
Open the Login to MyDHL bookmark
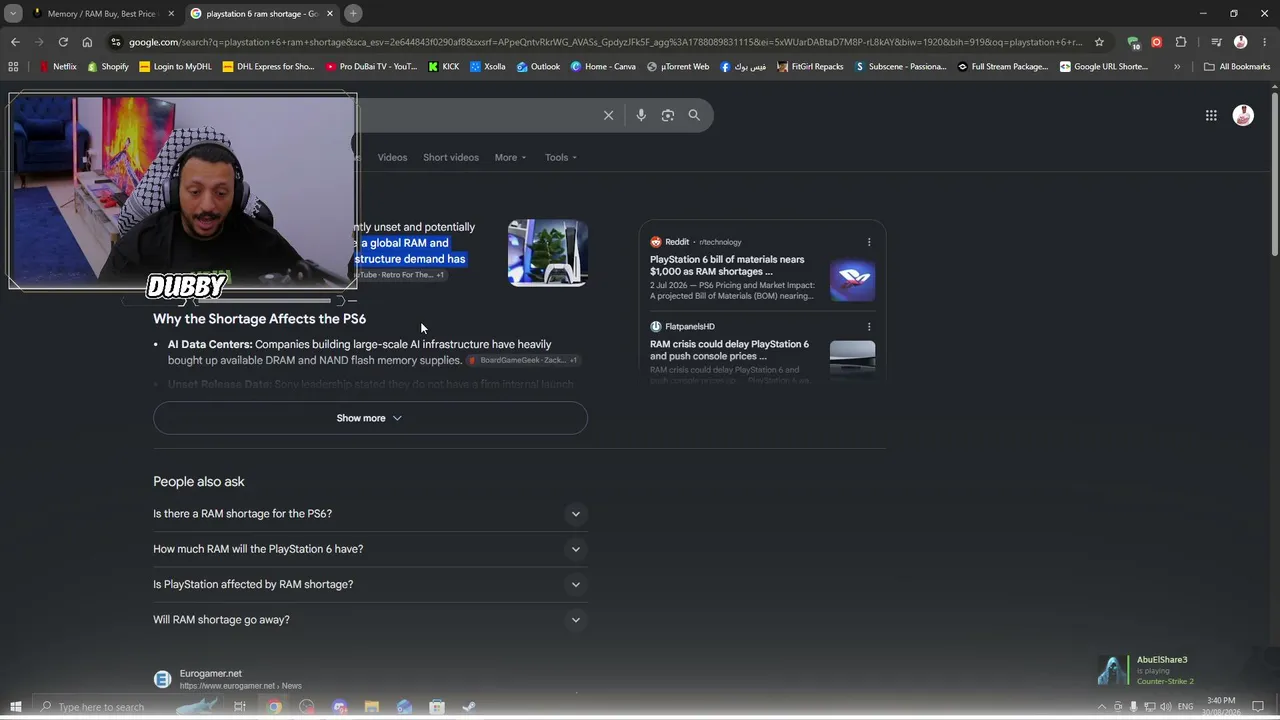point(175,67)
